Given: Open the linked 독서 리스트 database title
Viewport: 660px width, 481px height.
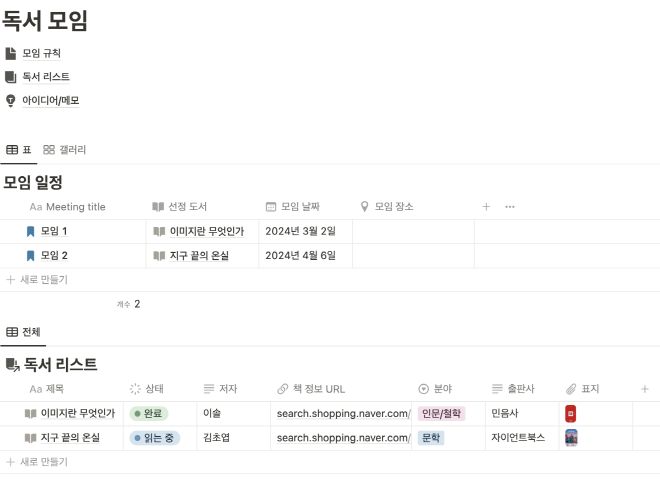Looking at the screenshot, I should [x=61, y=364].
